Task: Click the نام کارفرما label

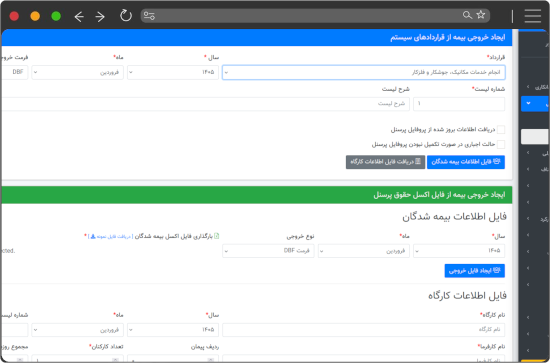Action: [x=492, y=347]
